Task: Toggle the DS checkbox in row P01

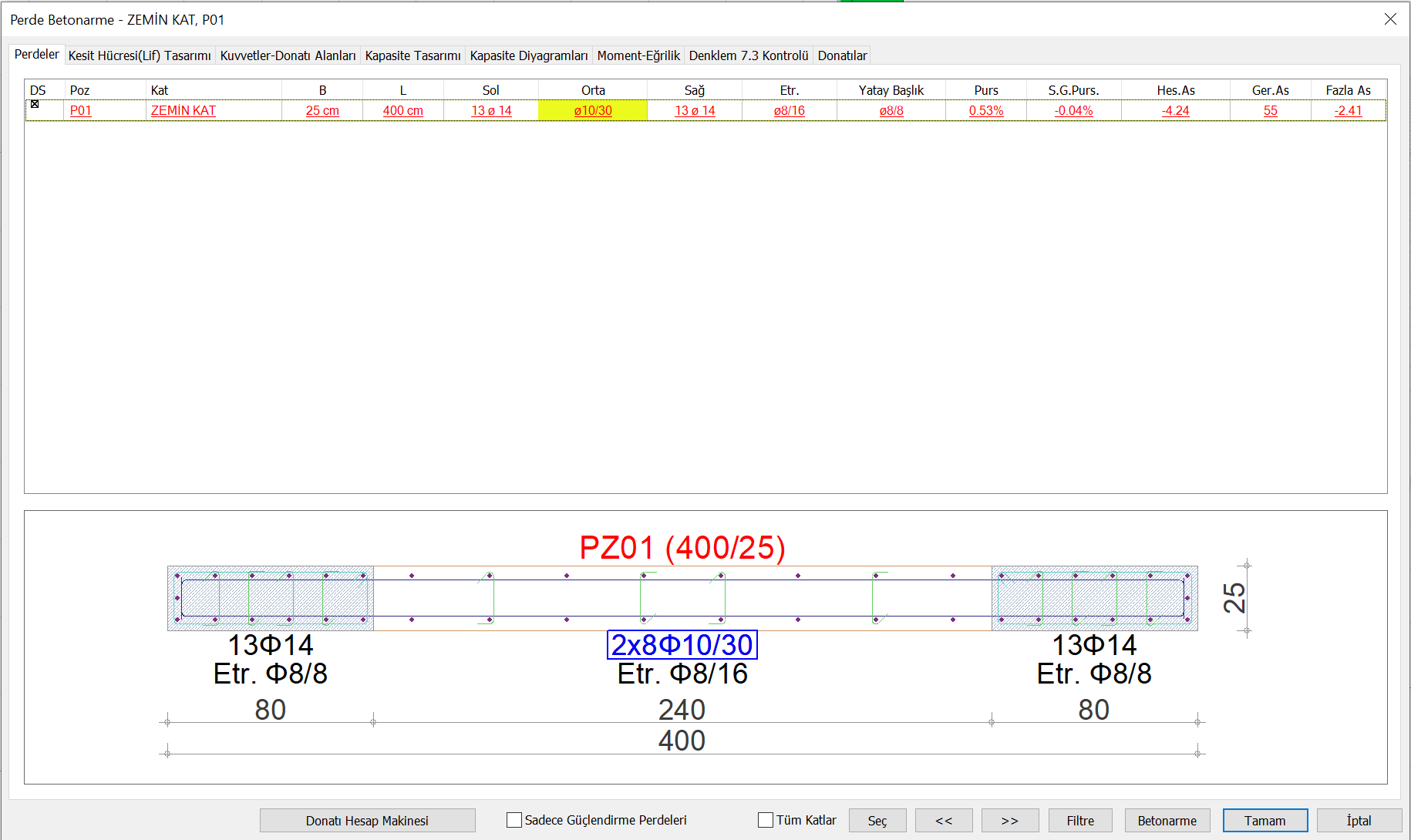Action: tap(35, 104)
